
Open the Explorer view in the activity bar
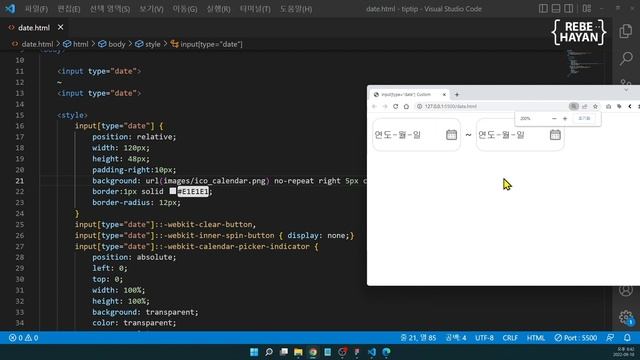626,31
